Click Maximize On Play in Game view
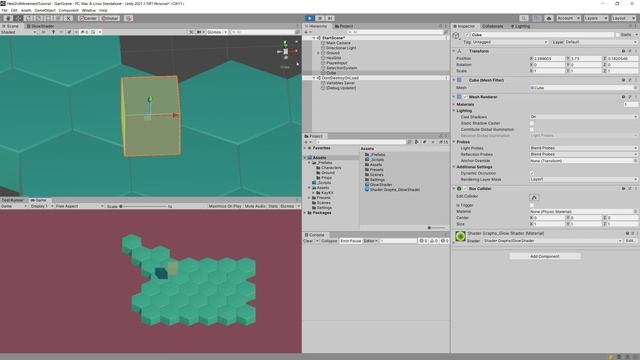The width and height of the screenshot is (640, 360). click(x=225, y=207)
